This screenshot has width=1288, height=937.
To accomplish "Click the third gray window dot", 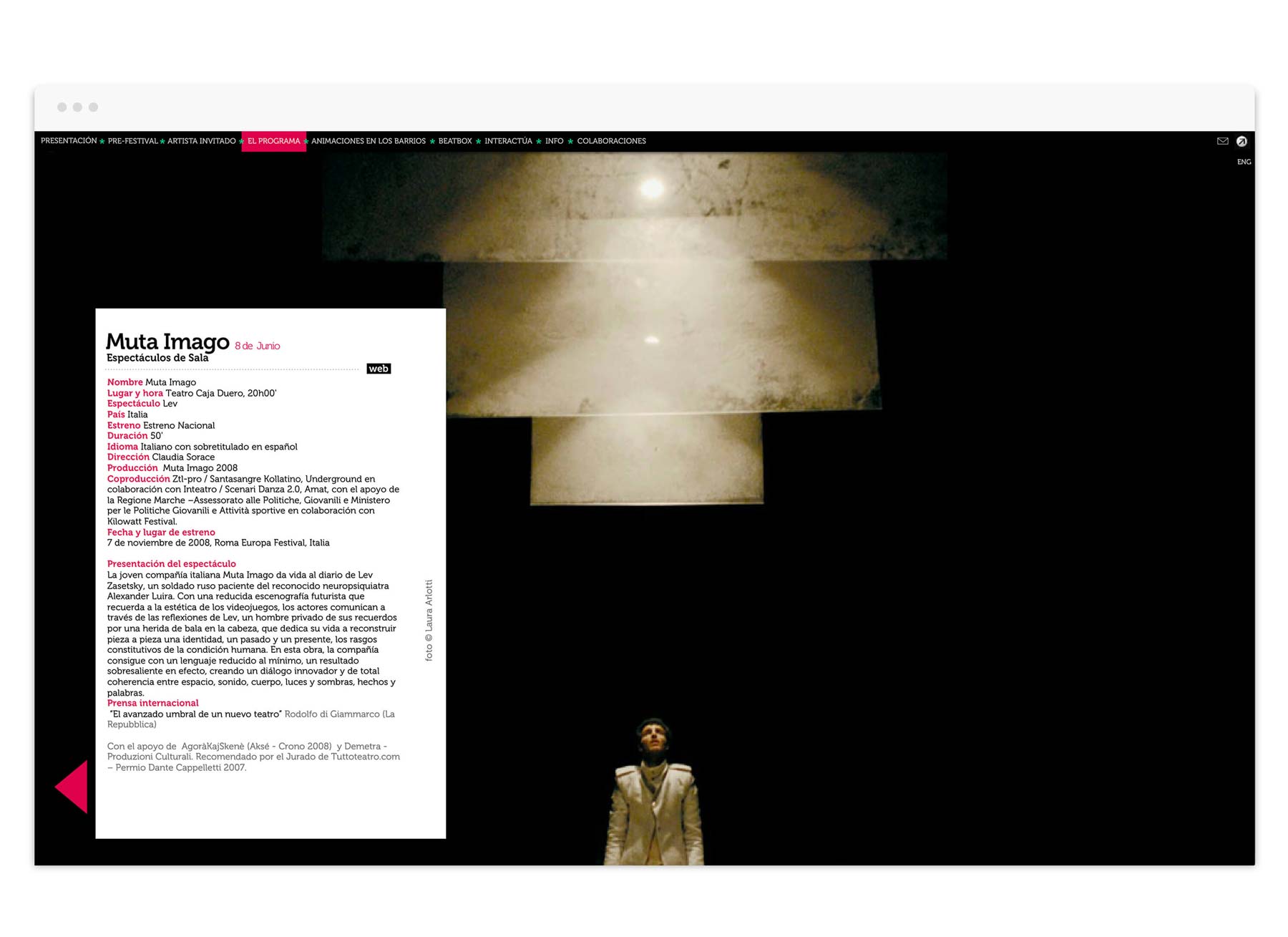I will pos(93,107).
